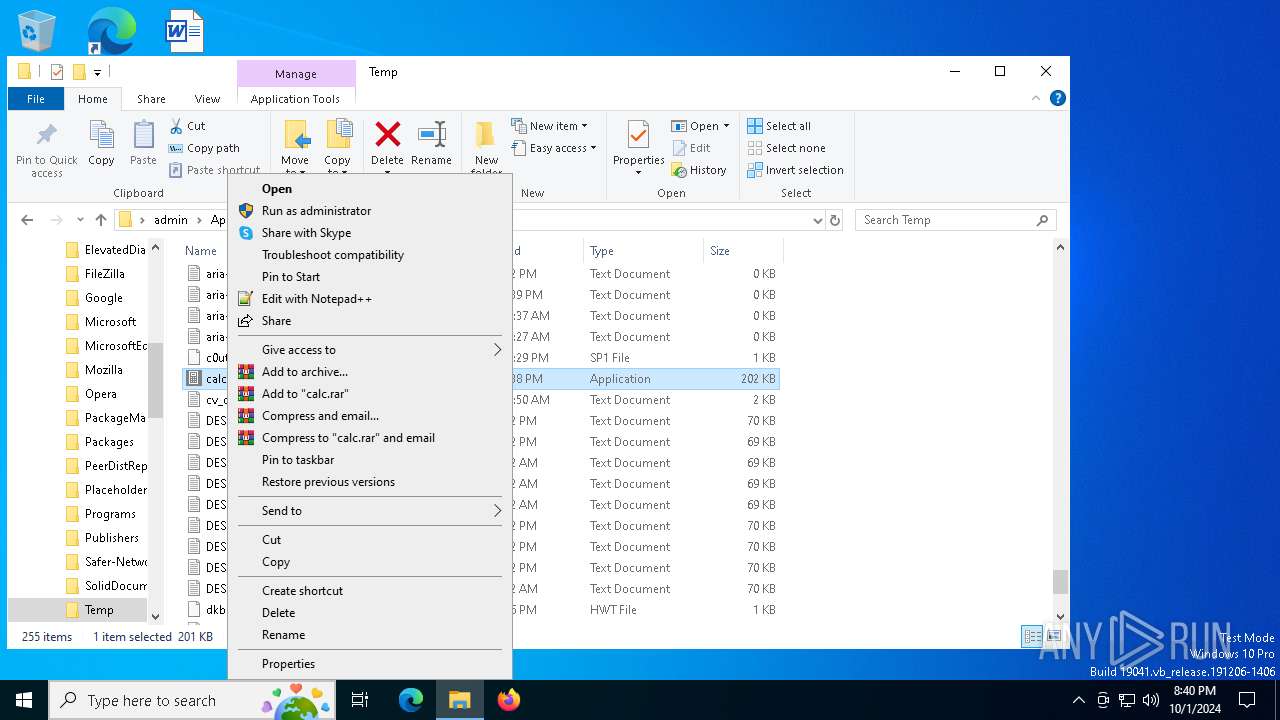Navigate back with the back arrow
1280x720 pixels.
[x=27, y=220]
